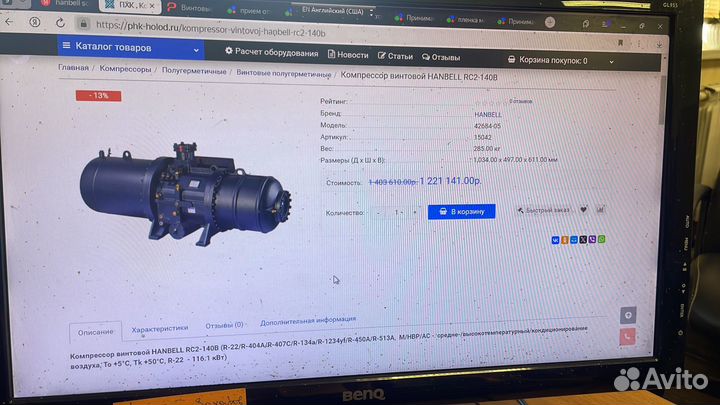
Task: Go to Полугерметичные breadcrumb
Action: pos(194,71)
